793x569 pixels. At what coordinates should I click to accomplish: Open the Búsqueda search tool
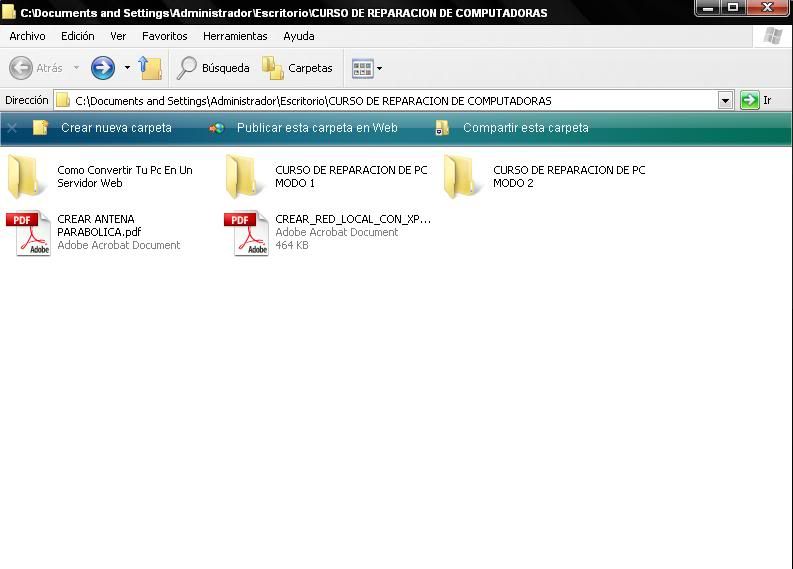tap(213, 68)
